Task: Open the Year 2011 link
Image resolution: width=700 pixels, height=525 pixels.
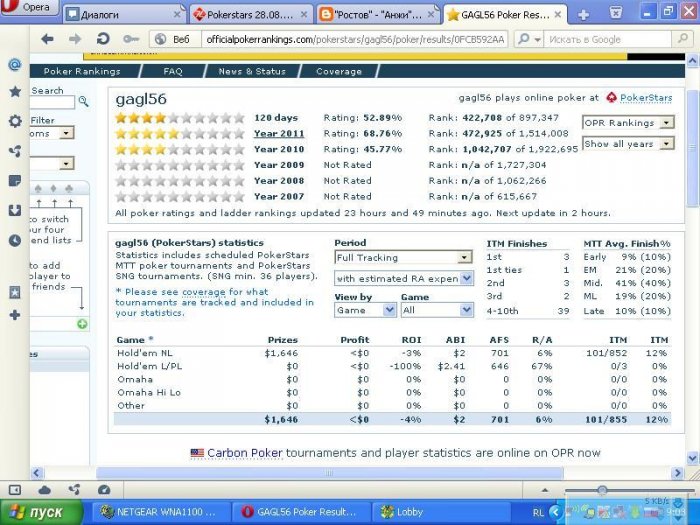Action: (x=279, y=133)
